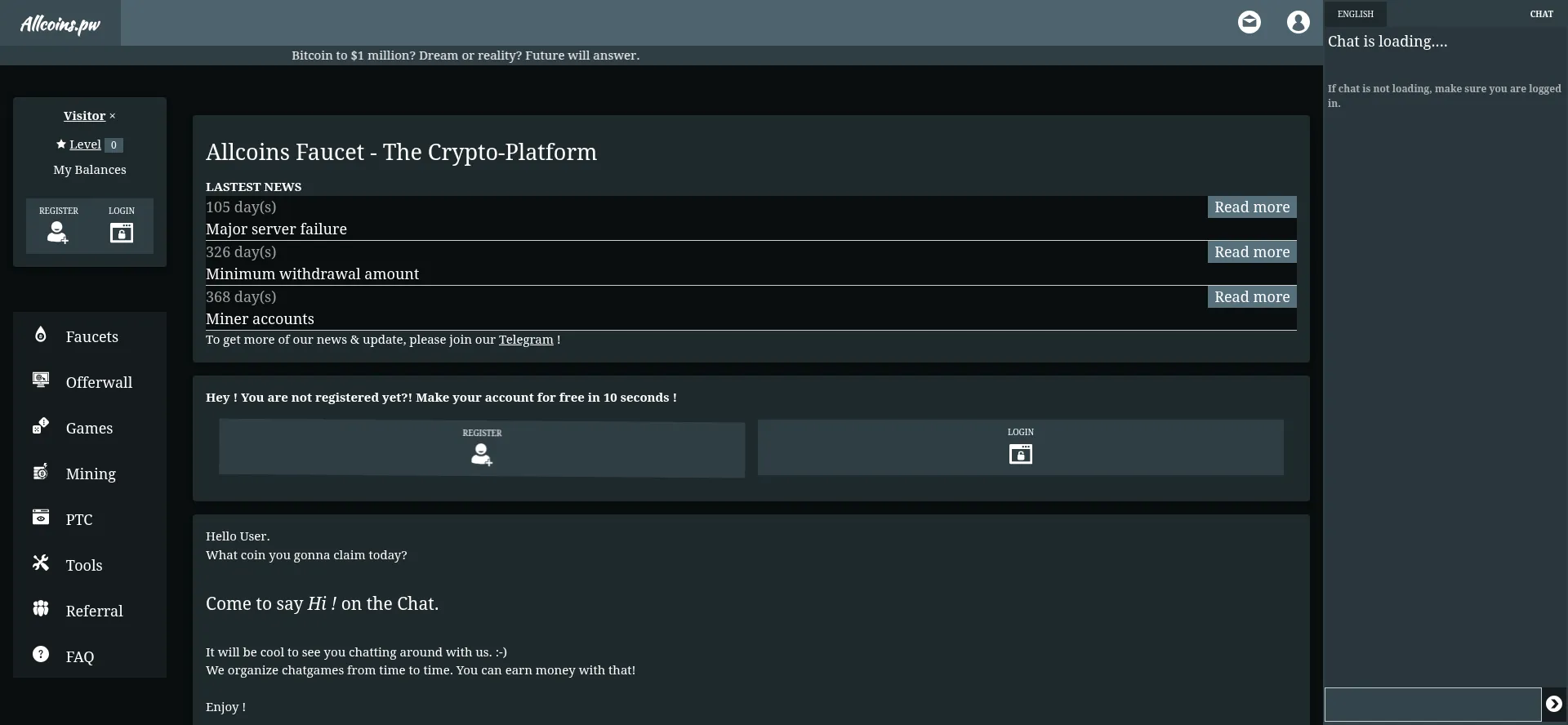Click the My Balances label

click(x=90, y=170)
